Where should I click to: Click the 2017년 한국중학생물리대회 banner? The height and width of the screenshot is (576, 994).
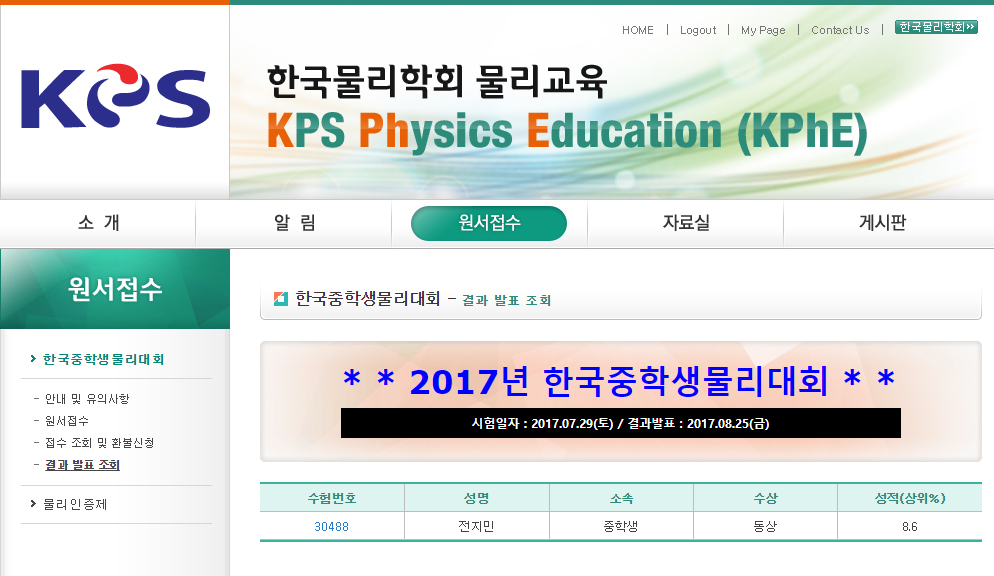(x=620, y=381)
